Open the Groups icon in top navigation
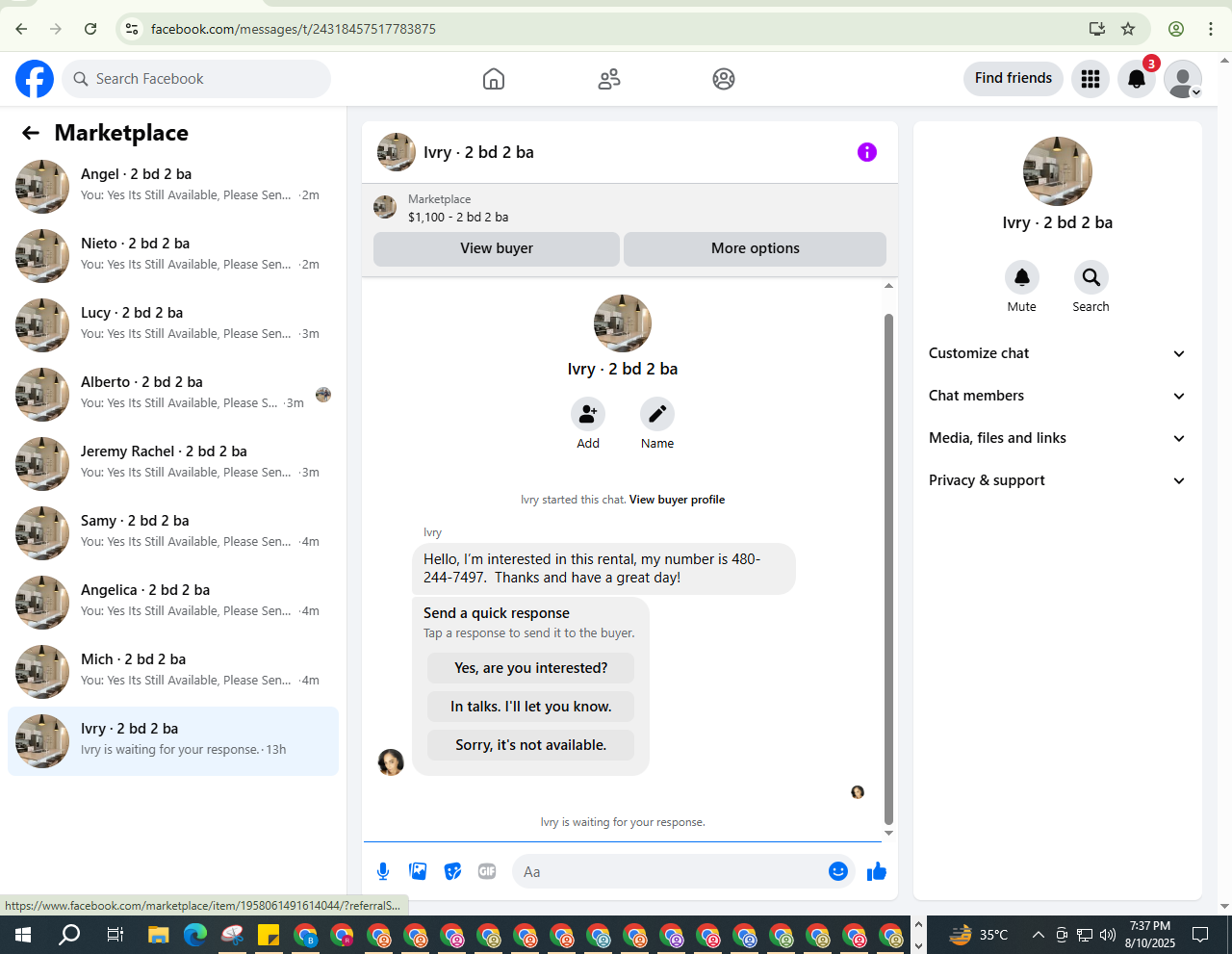 [x=724, y=79]
